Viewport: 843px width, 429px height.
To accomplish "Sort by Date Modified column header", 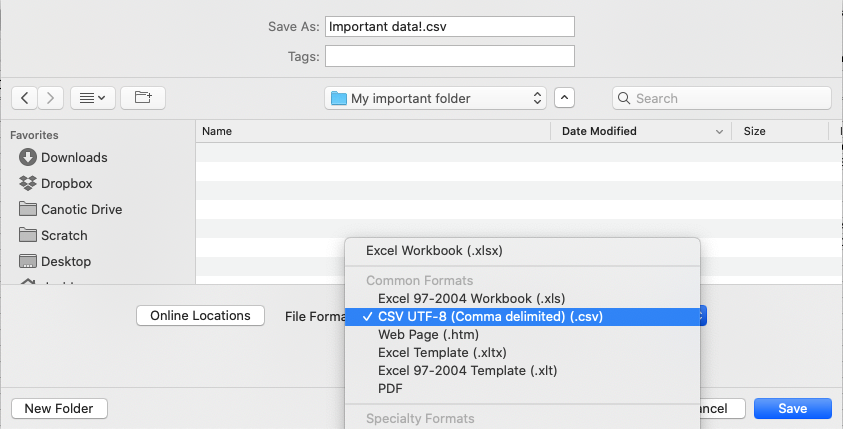I will [x=641, y=131].
